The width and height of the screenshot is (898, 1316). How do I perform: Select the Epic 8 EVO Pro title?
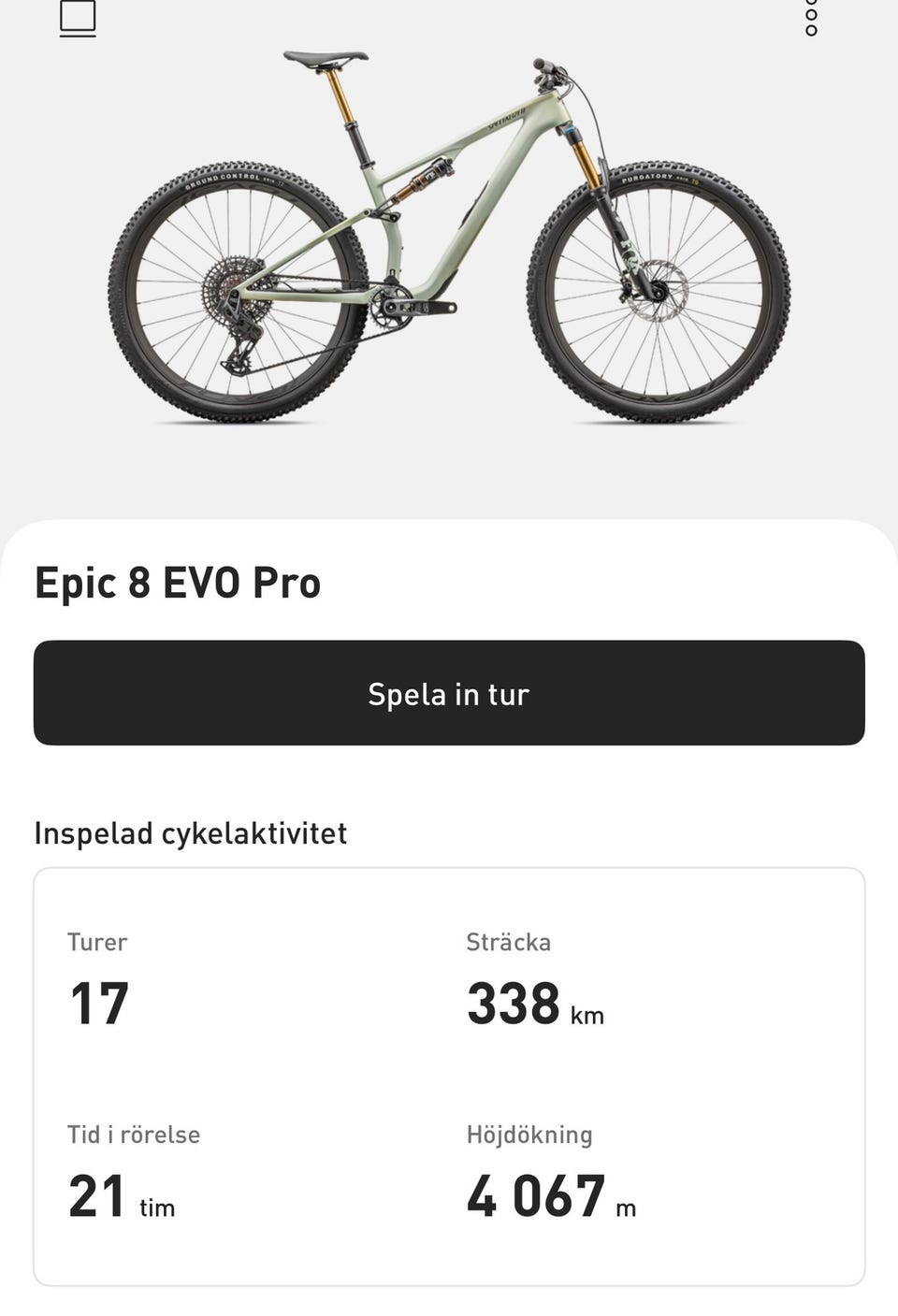coord(178,583)
